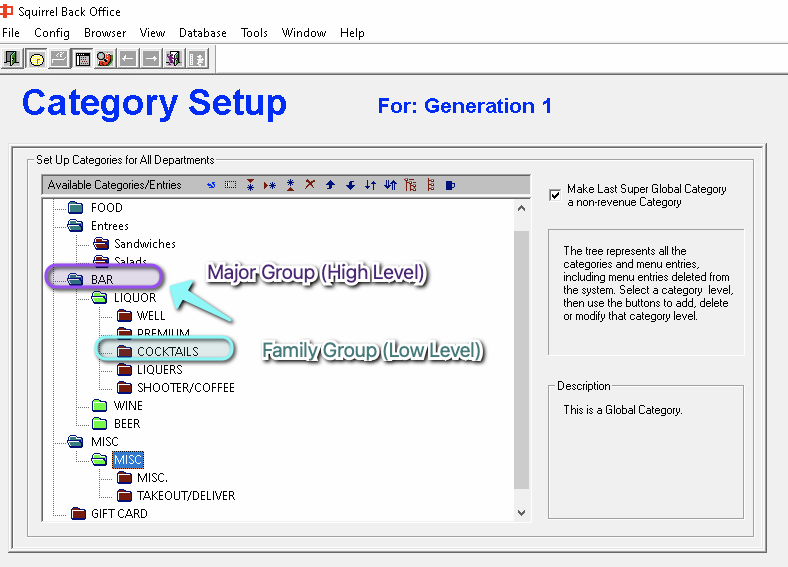Open the View menu
The width and height of the screenshot is (788, 567).
tap(152, 33)
